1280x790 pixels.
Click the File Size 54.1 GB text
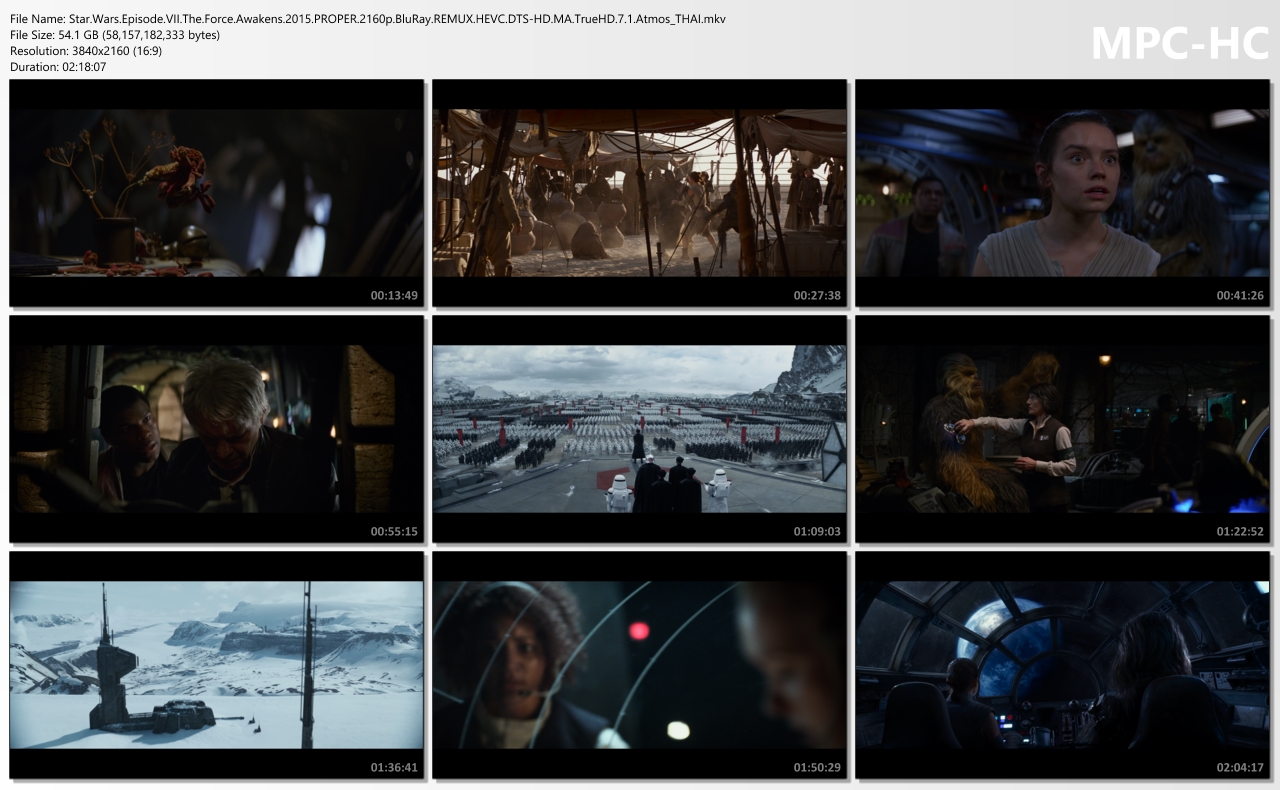click(x=115, y=35)
